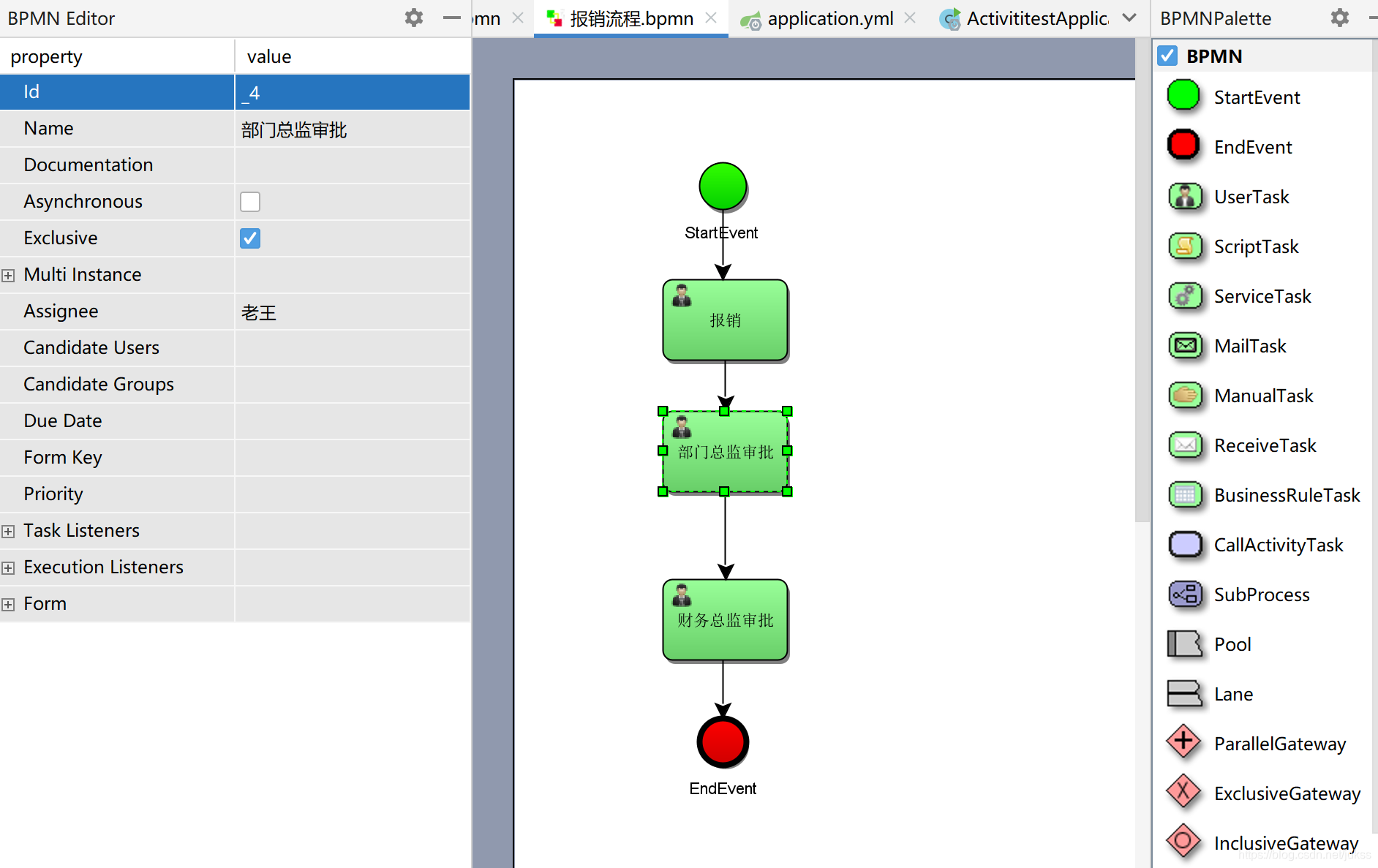The height and width of the screenshot is (868, 1378).
Task: Choose the MailTask palette icon
Action: (1185, 346)
